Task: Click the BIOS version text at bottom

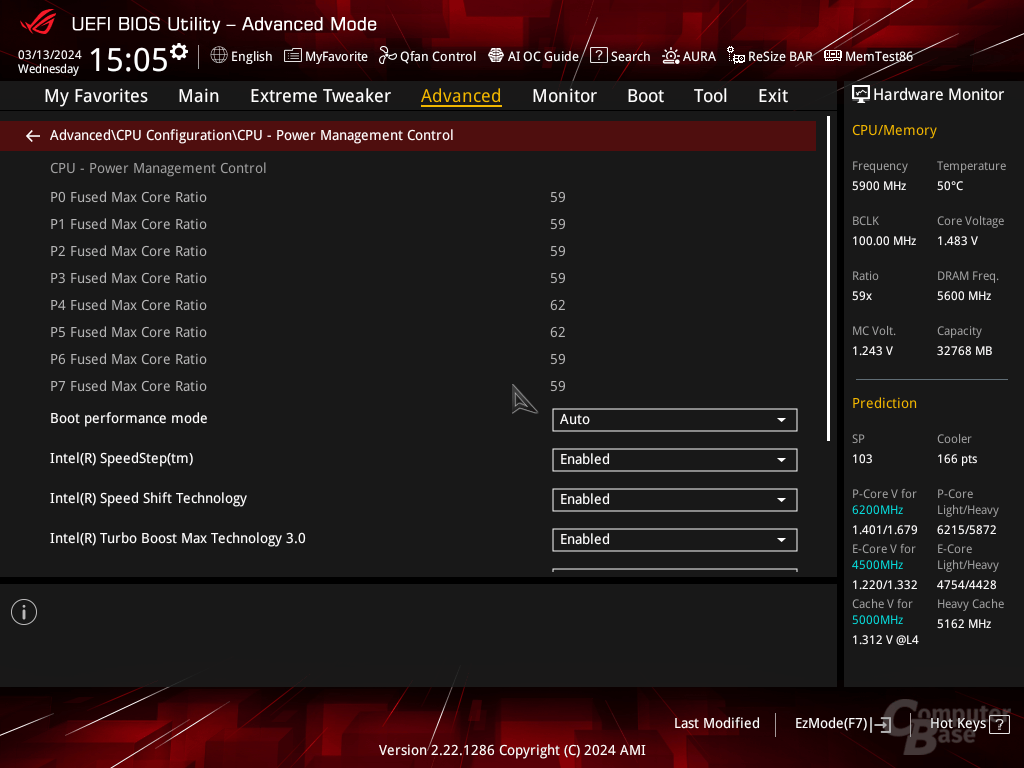Action: click(512, 750)
